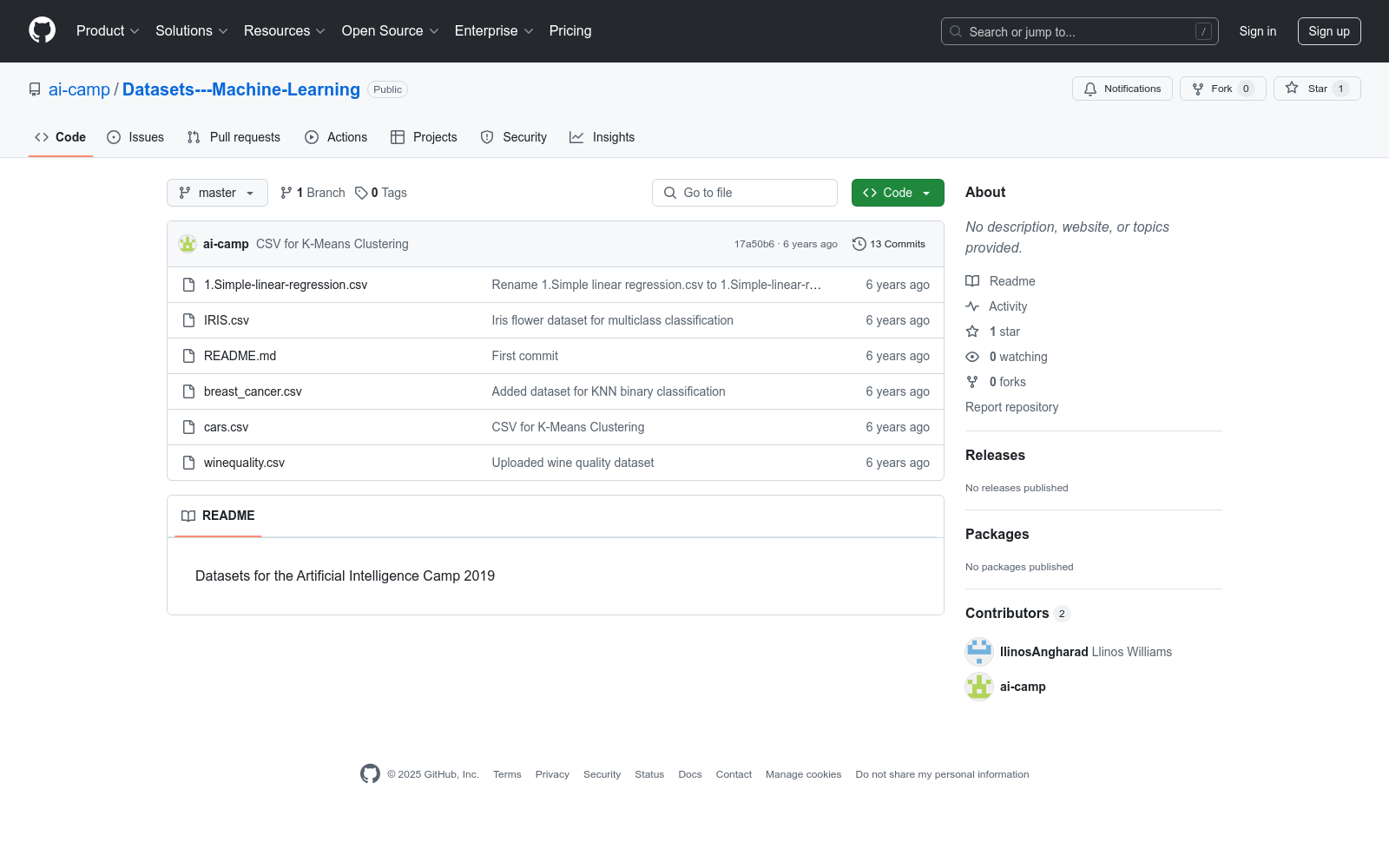Click the bell icon on Notifications
The image size is (1389, 868).
point(1090,89)
